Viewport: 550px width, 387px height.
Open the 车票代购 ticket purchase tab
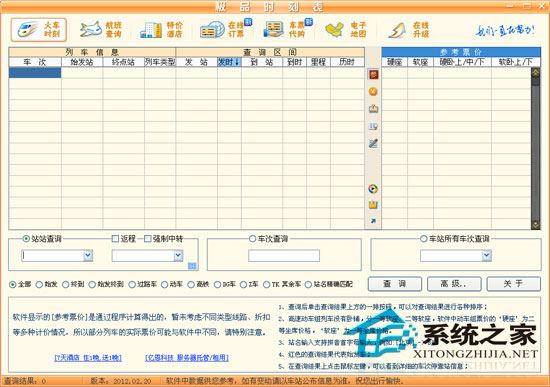point(287,29)
